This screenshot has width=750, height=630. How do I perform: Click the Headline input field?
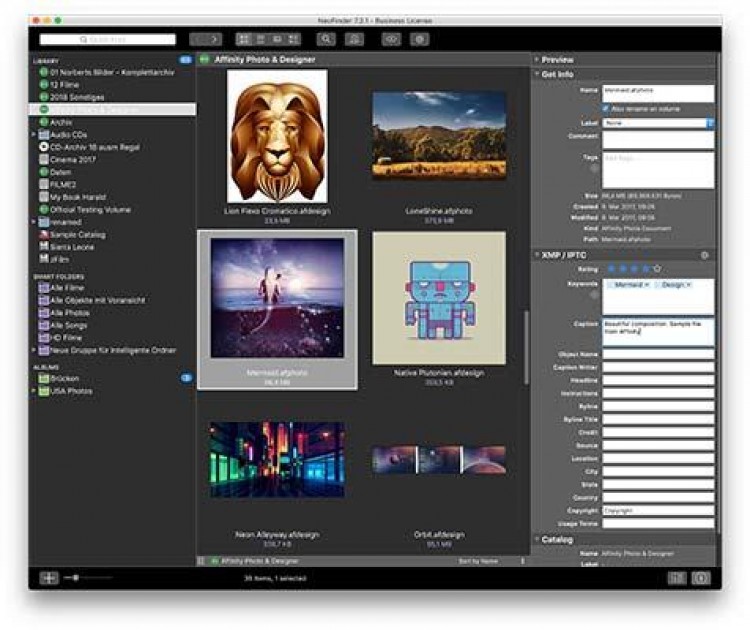tap(658, 380)
